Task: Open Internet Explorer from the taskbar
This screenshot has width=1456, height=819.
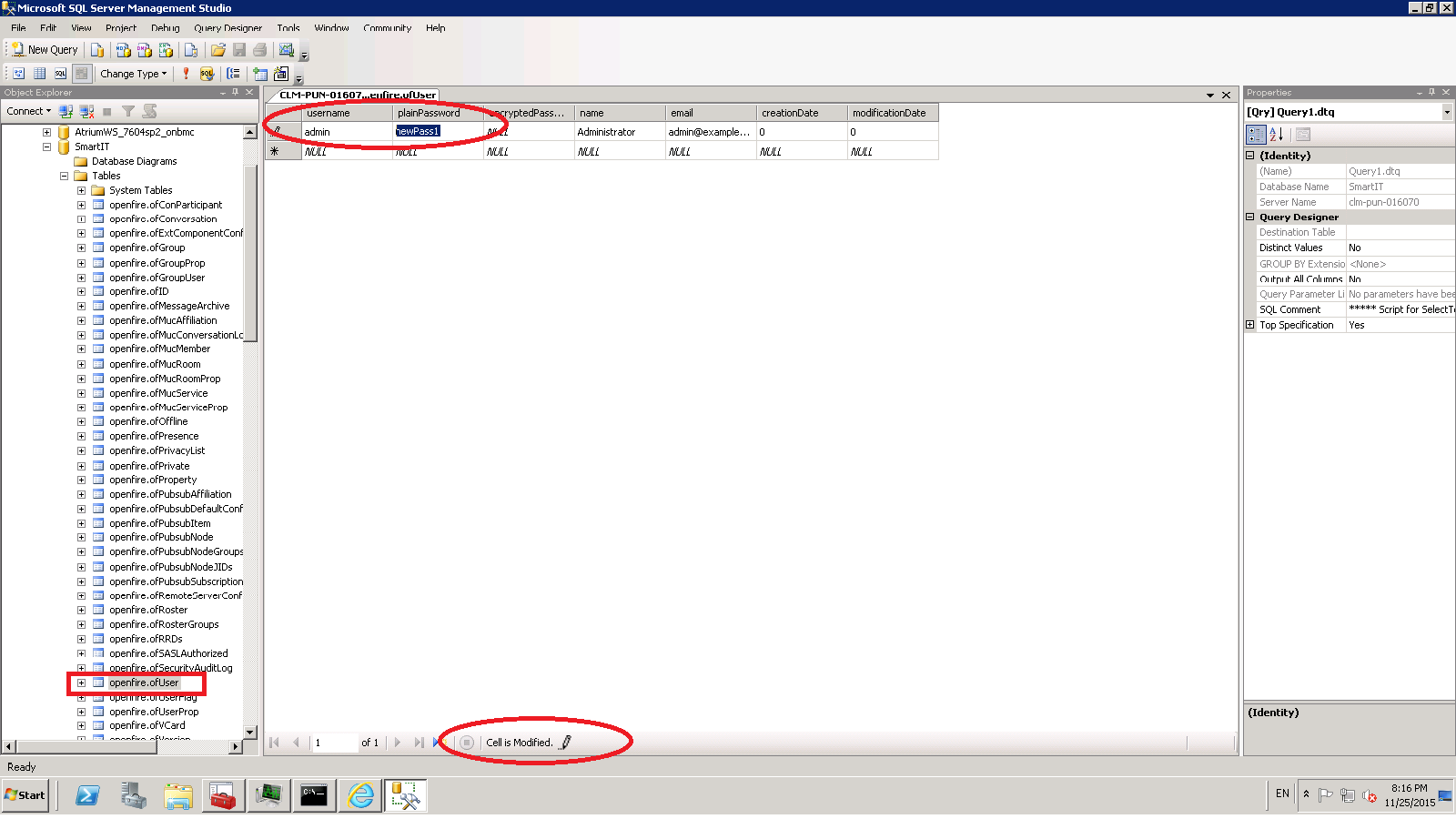Action: click(x=361, y=796)
